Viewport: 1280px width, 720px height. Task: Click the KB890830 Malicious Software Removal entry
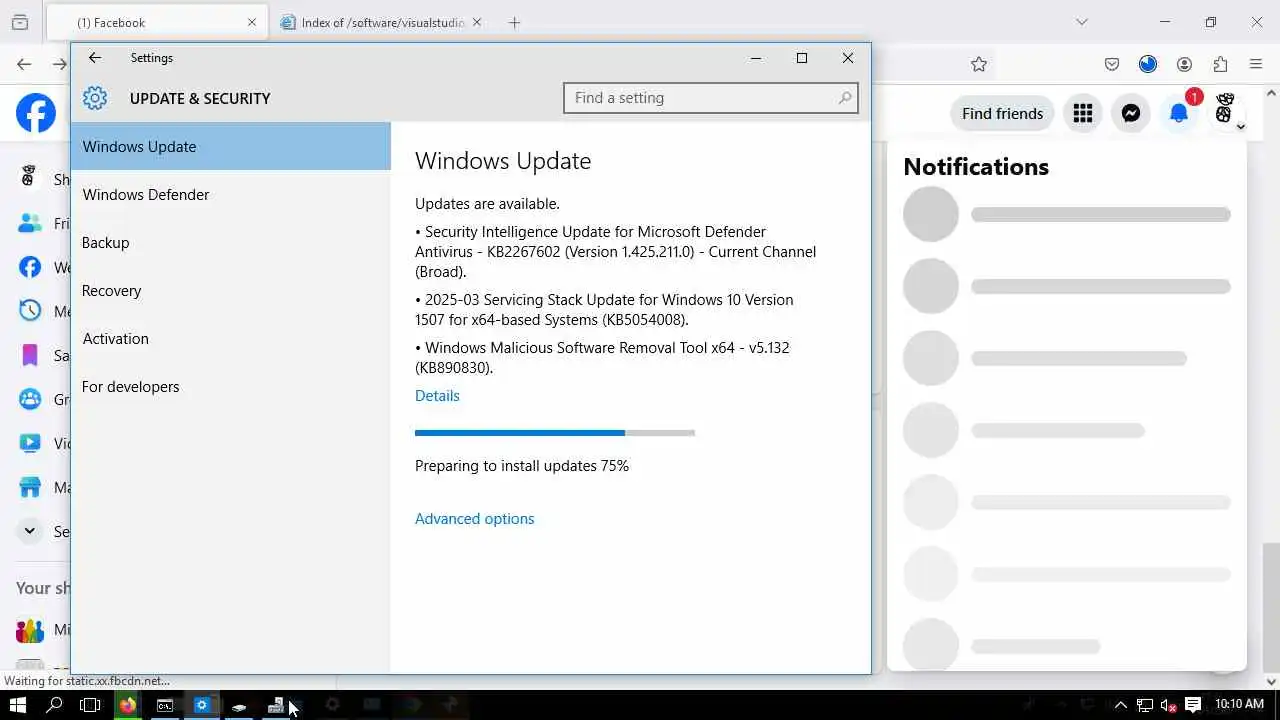click(603, 358)
